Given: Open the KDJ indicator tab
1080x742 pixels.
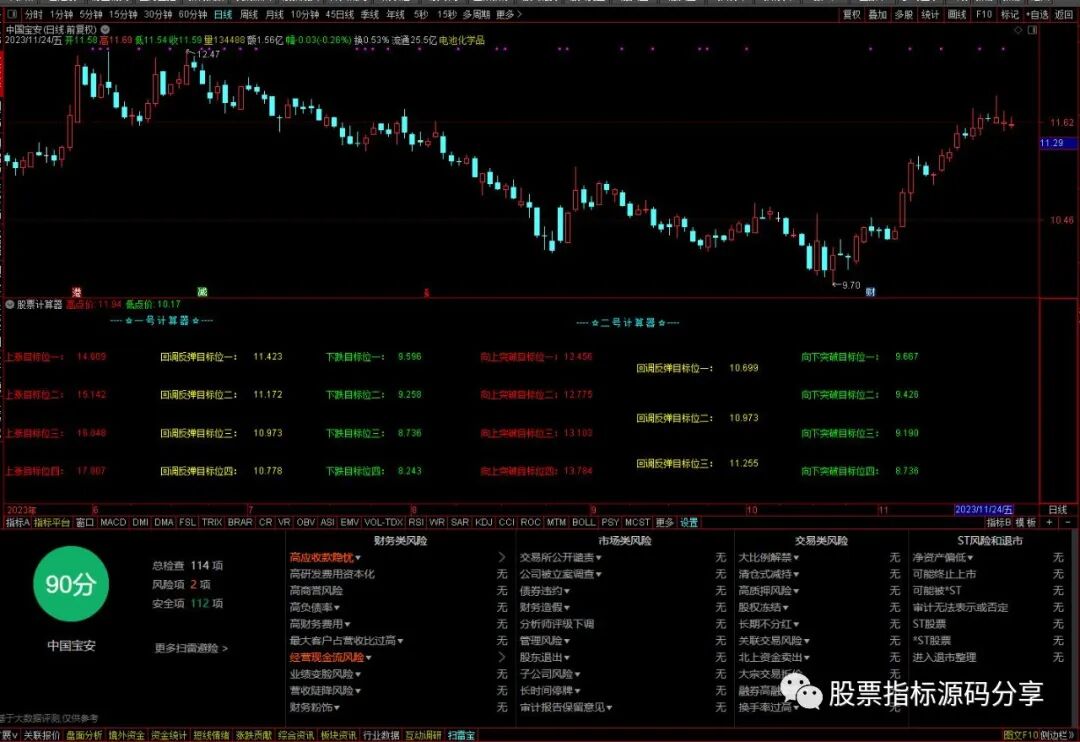Looking at the screenshot, I should pyautogui.click(x=484, y=523).
